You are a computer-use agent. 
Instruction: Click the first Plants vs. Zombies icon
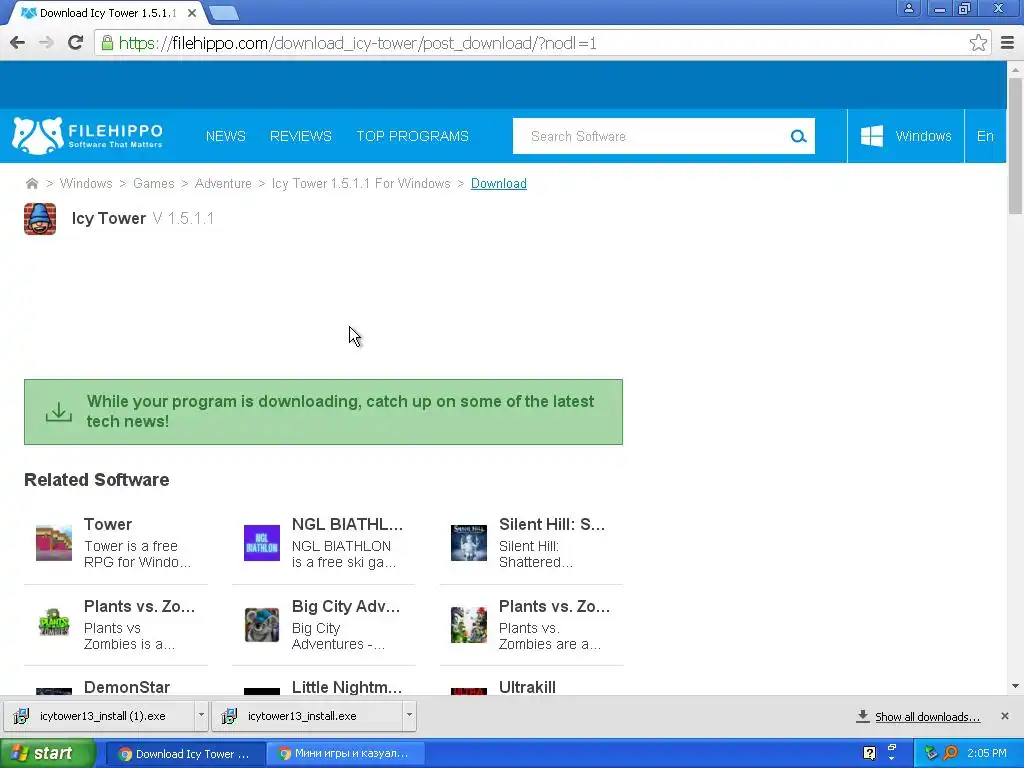click(x=54, y=624)
